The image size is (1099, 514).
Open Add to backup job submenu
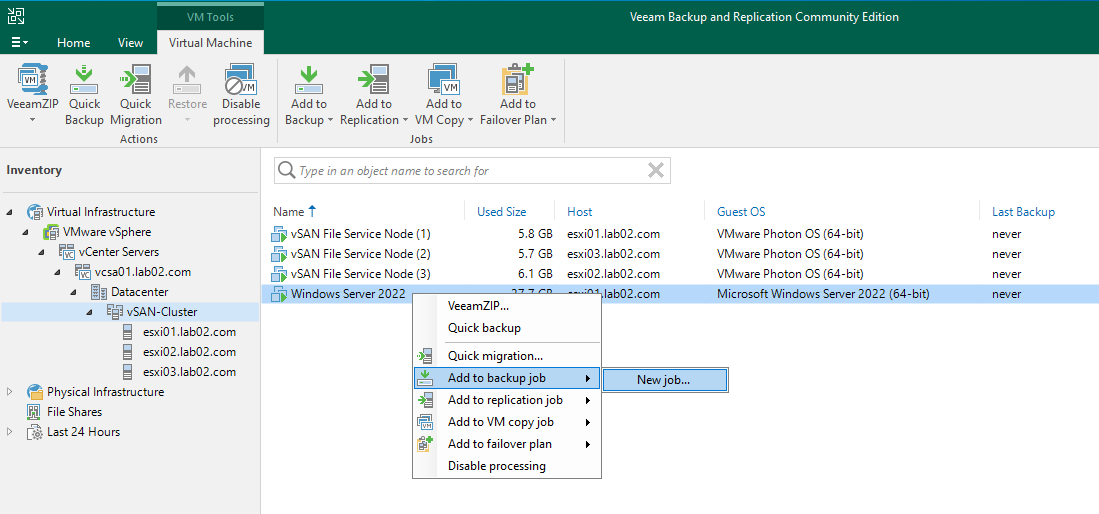click(x=507, y=378)
